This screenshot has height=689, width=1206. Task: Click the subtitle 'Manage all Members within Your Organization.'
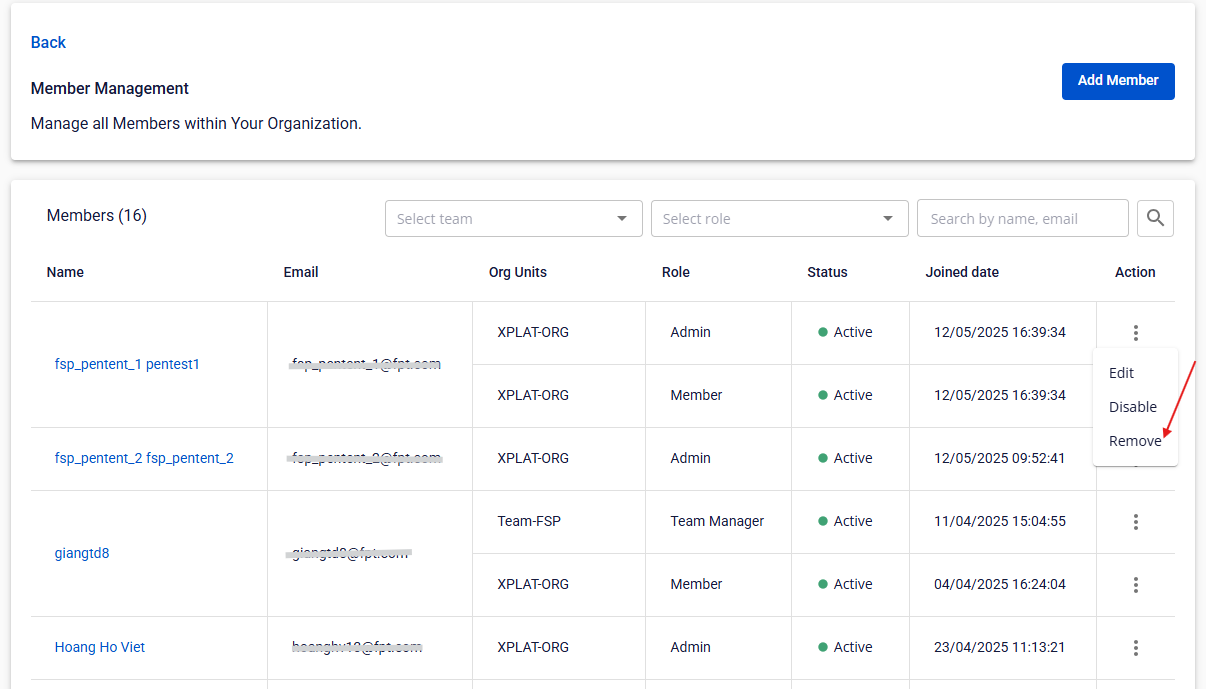click(x=196, y=125)
